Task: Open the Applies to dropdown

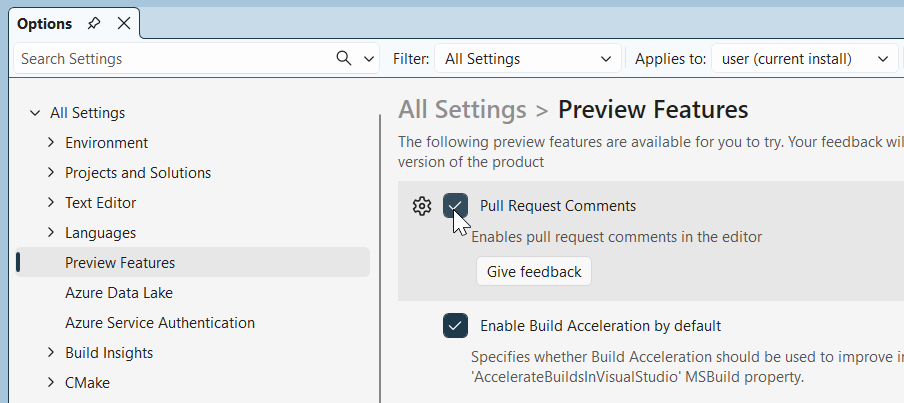Action: click(804, 59)
